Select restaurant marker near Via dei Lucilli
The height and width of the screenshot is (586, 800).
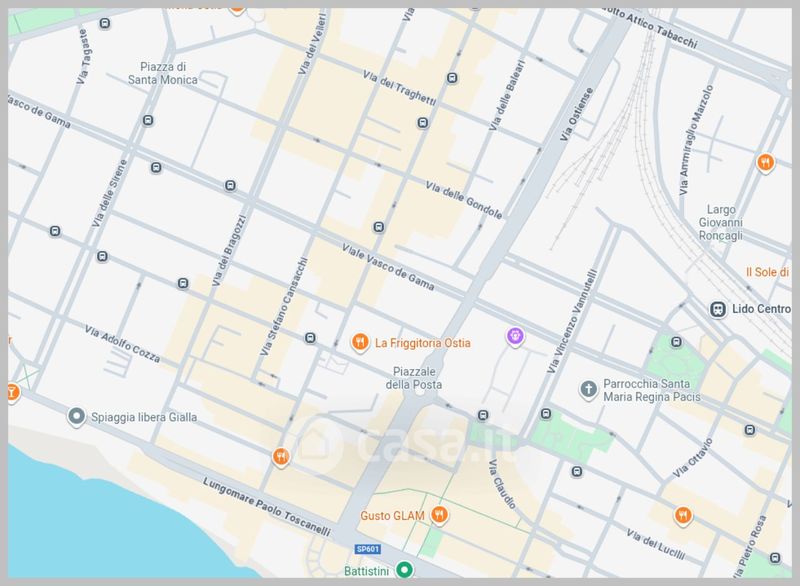[x=683, y=515]
